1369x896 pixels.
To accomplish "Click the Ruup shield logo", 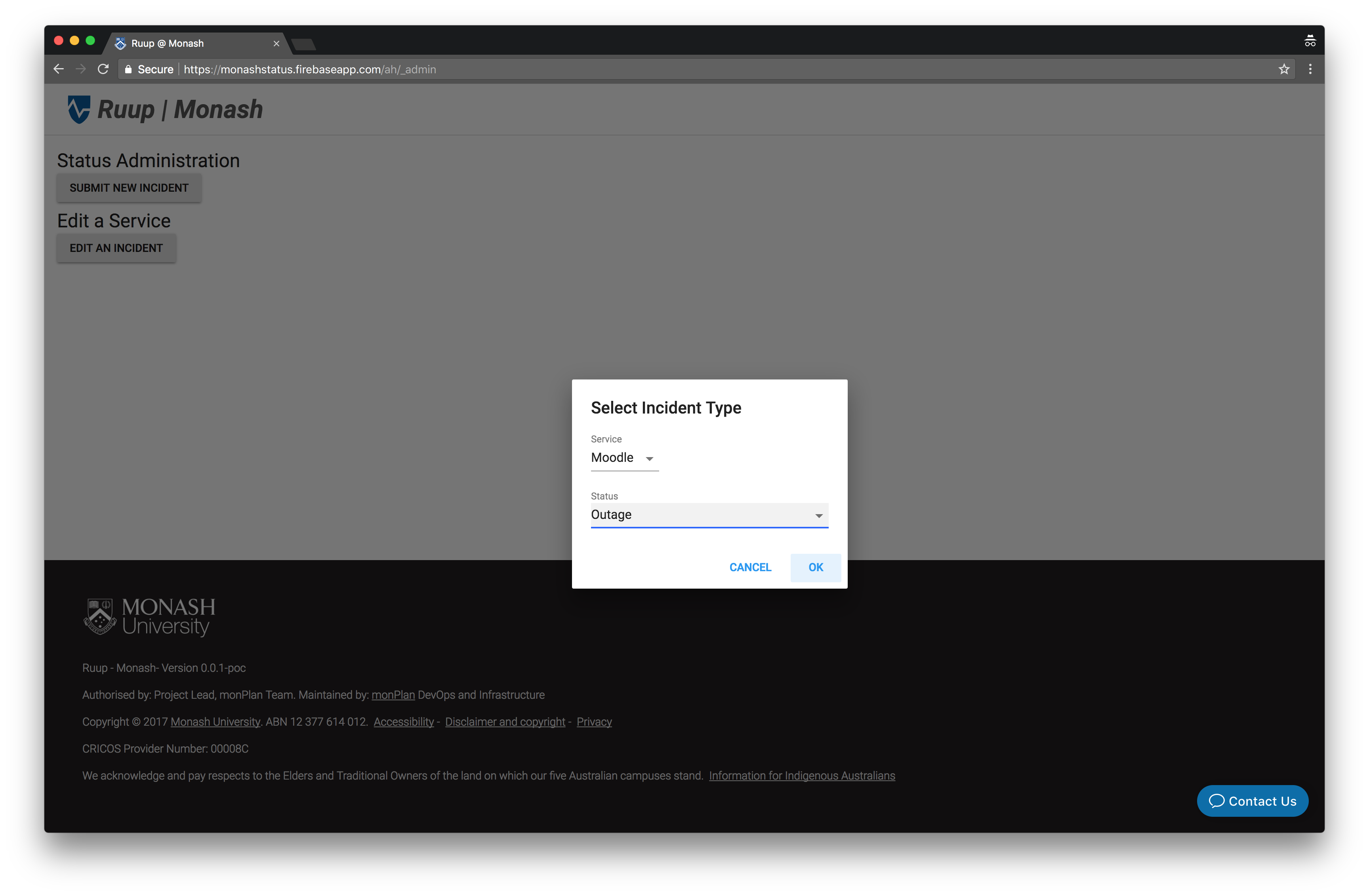I will pos(79,109).
